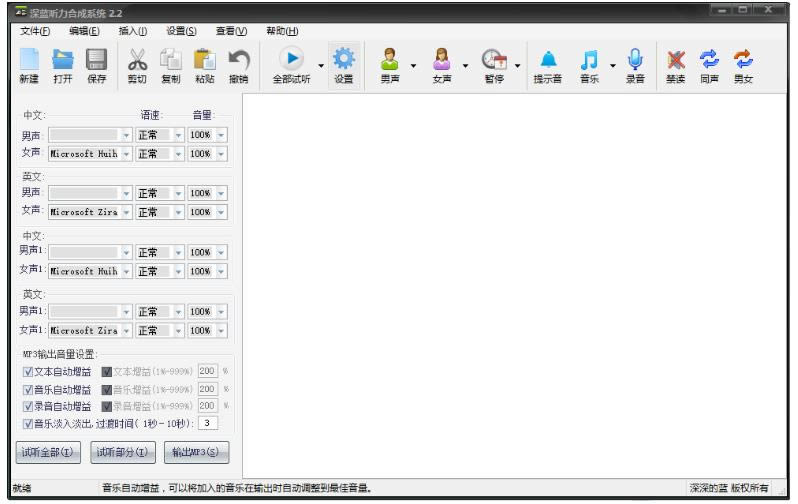Open the 插入(I) menu
This screenshot has height=504, width=798.
point(133,31)
